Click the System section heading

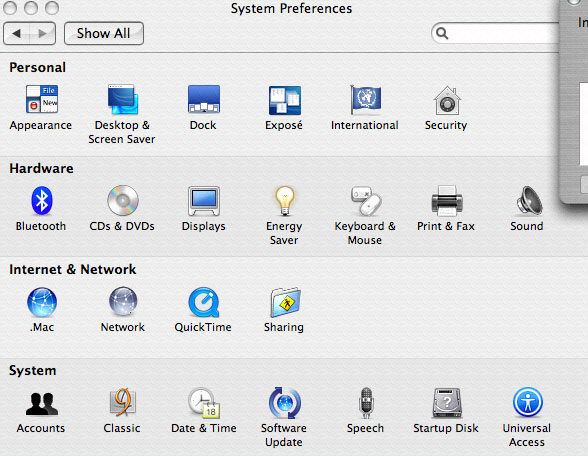coord(33,370)
